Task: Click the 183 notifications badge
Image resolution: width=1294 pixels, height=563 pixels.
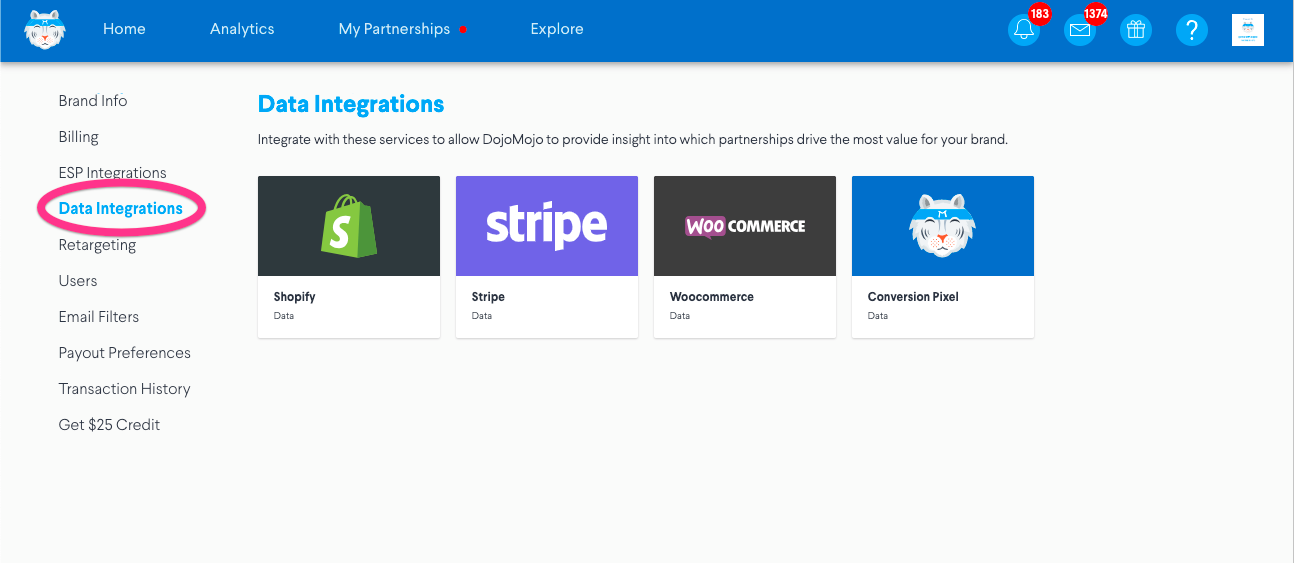Action: [x=1039, y=14]
